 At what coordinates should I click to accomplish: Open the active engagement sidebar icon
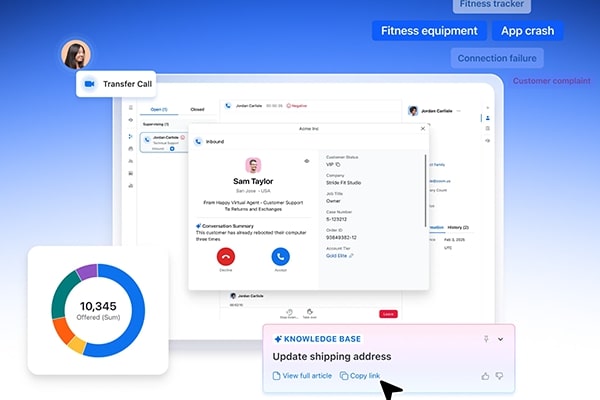[x=130, y=136]
